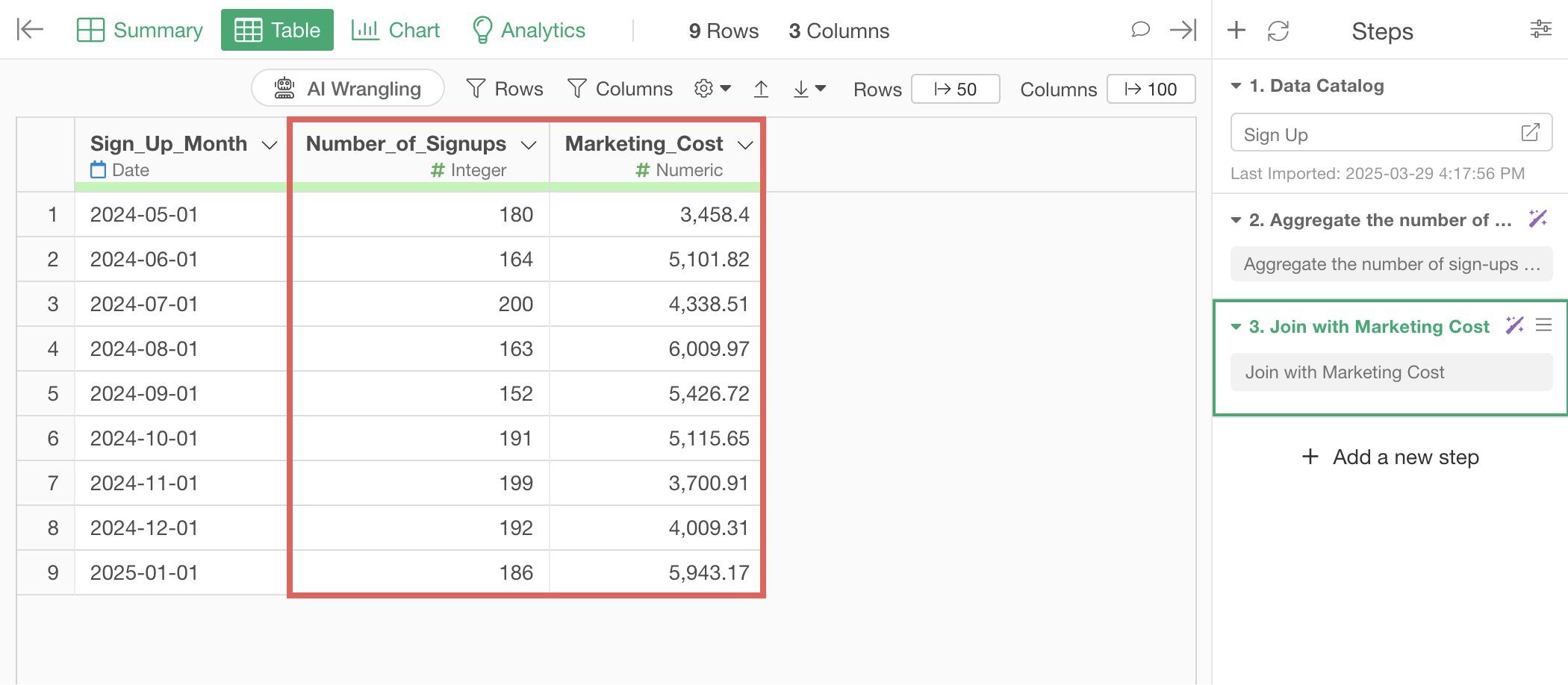1568x685 pixels.
Task: Click the marketing cost 6,009.97
Action: 709,349
